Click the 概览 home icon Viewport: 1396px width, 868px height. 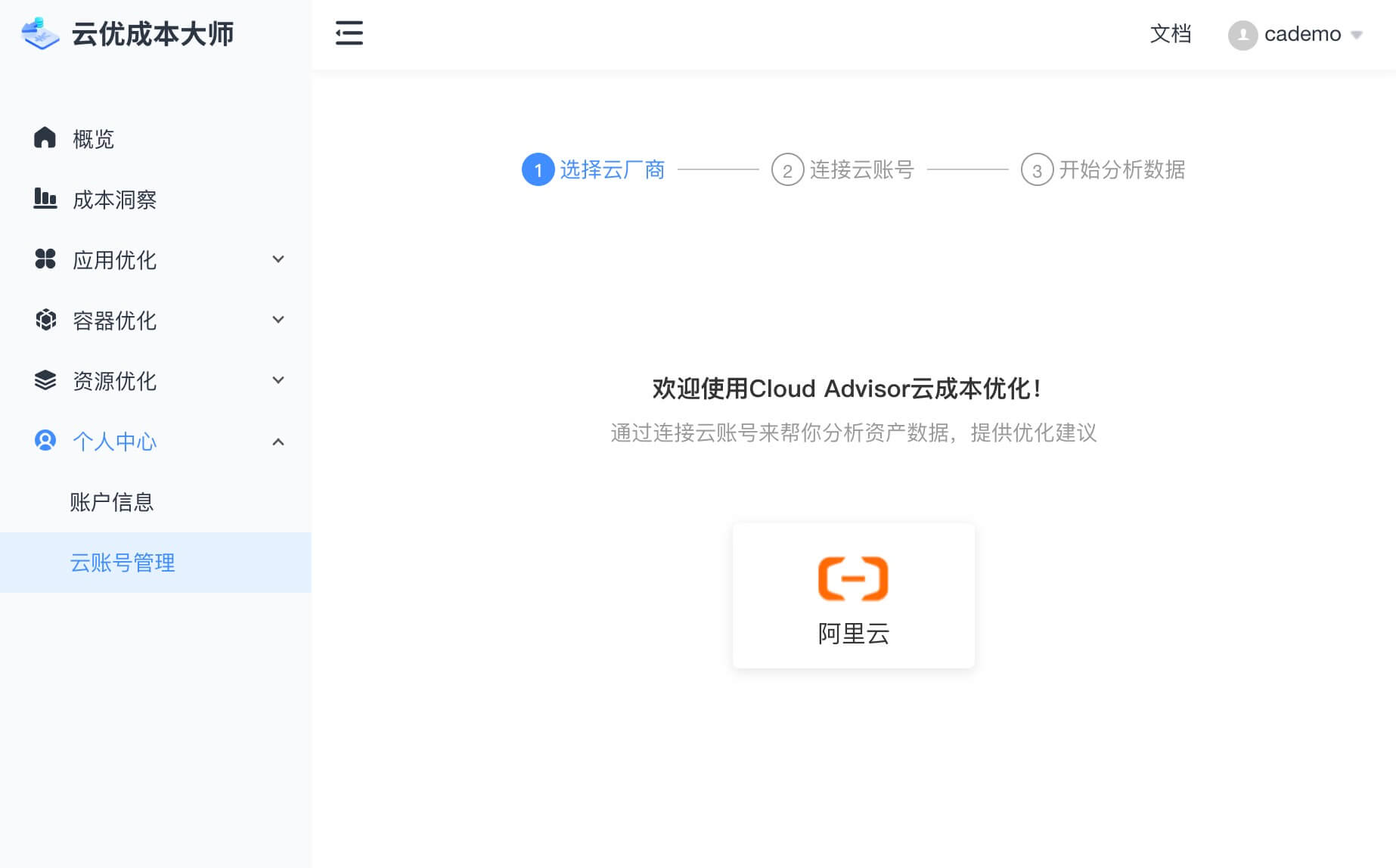tap(45, 138)
